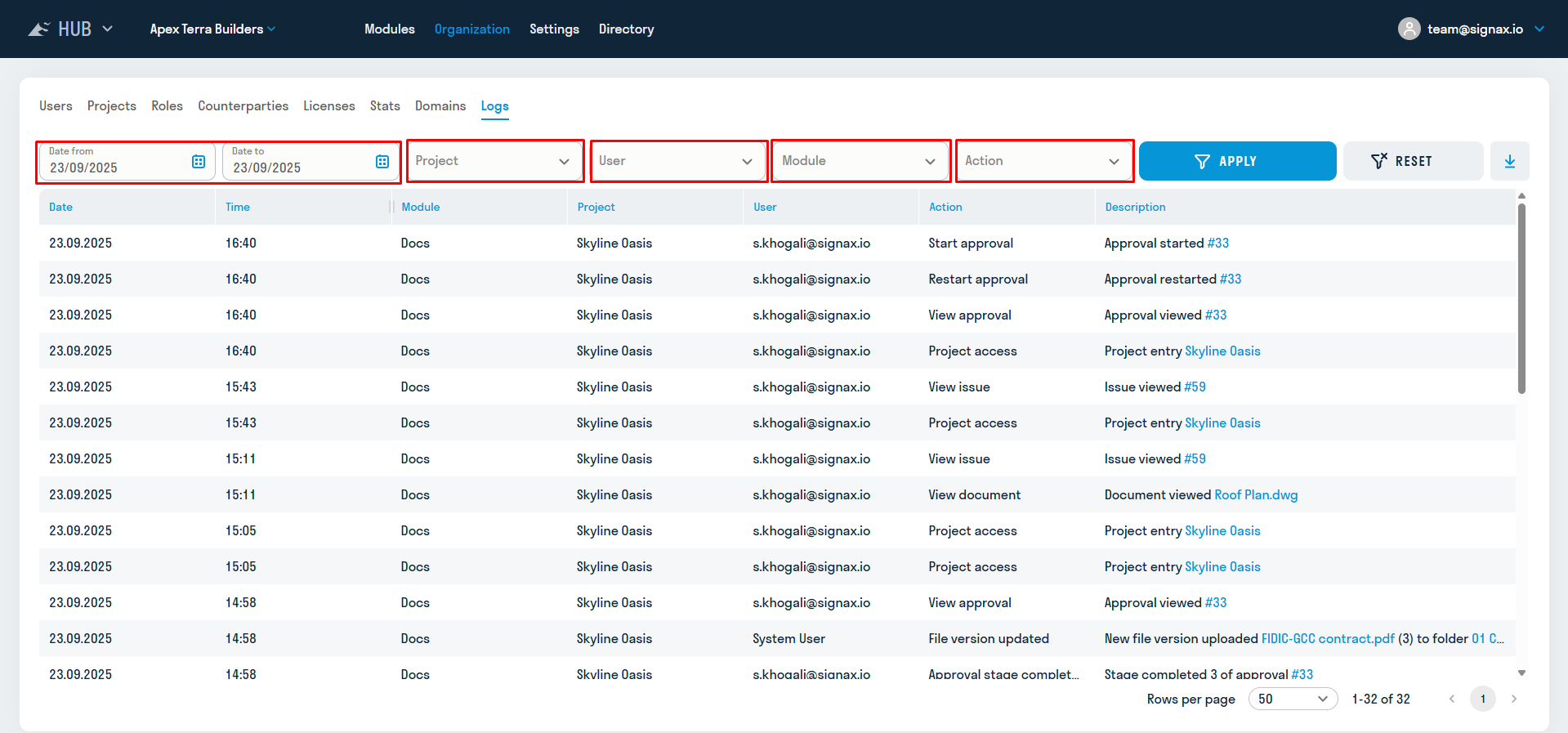The height and width of the screenshot is (733, 1568).
Task: Switch to the Stats tab
Action: click(x=385, y=106)
